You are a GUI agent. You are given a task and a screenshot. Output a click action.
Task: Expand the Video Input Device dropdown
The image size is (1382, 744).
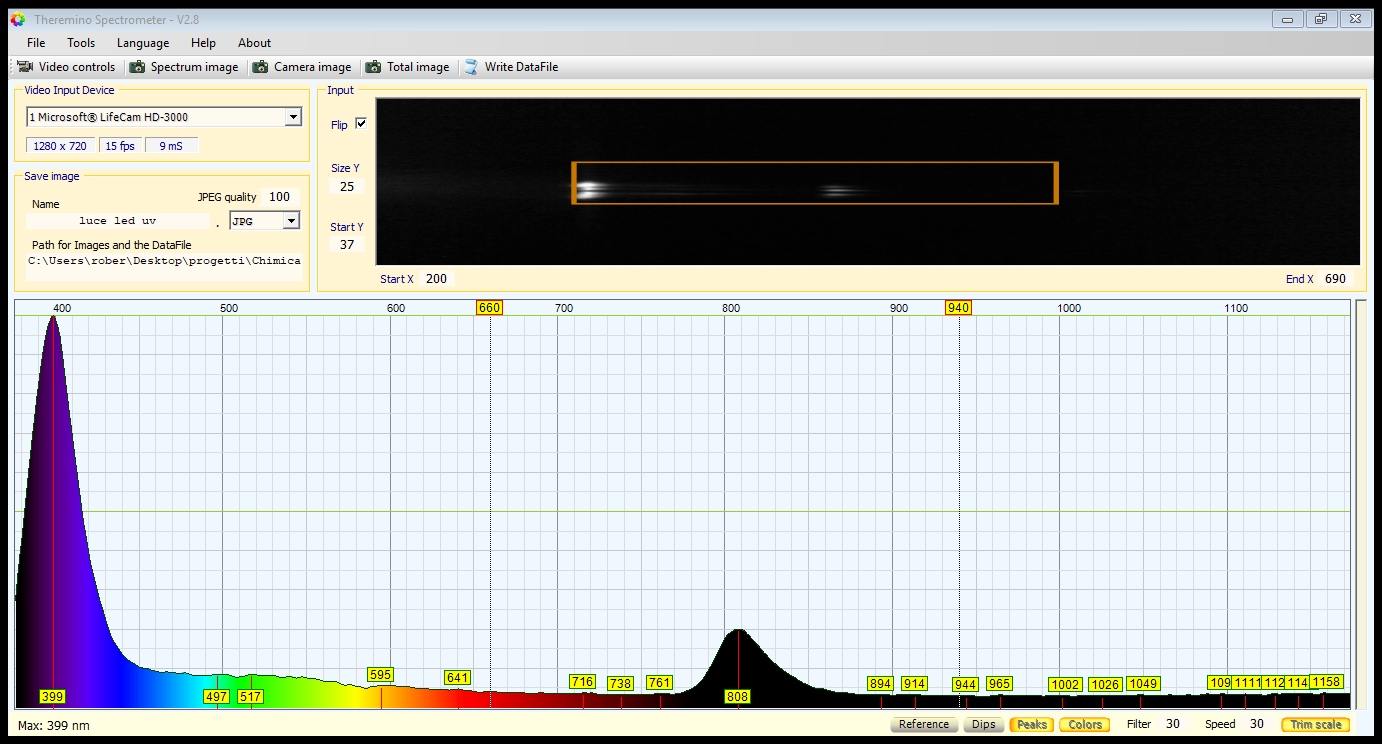pyautogui.click(x=292, y=117)
